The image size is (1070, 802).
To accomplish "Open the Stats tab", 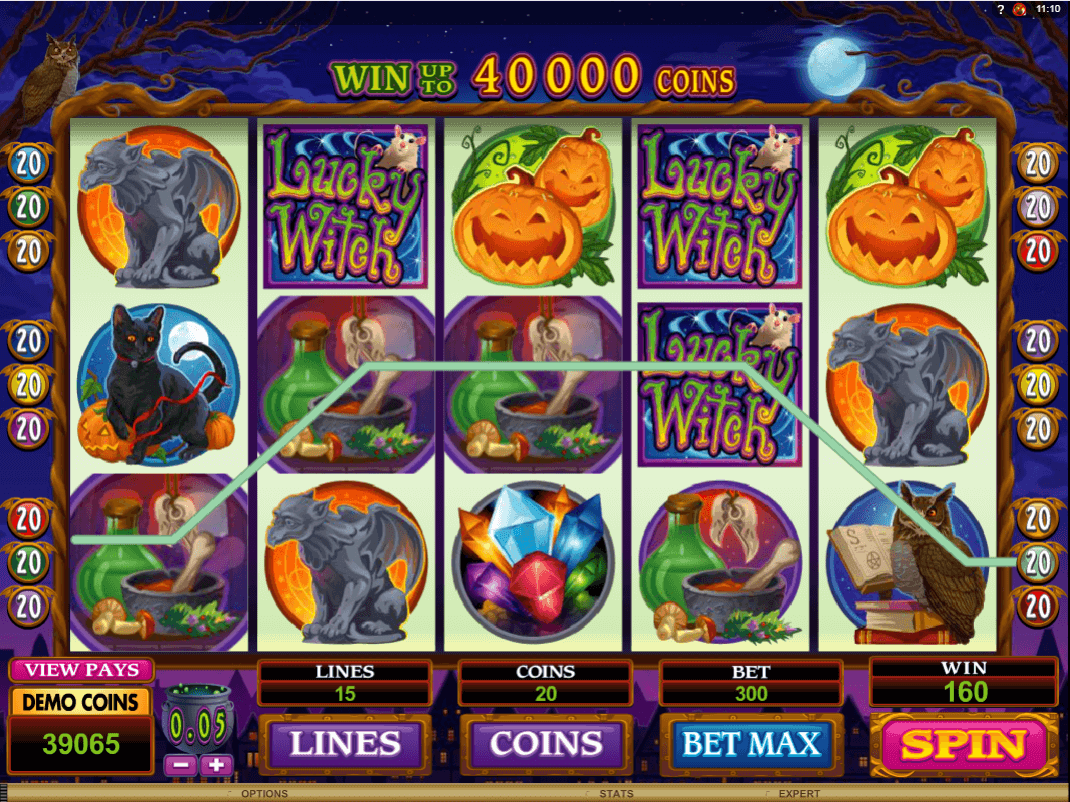I will click(x=616, y=794).
